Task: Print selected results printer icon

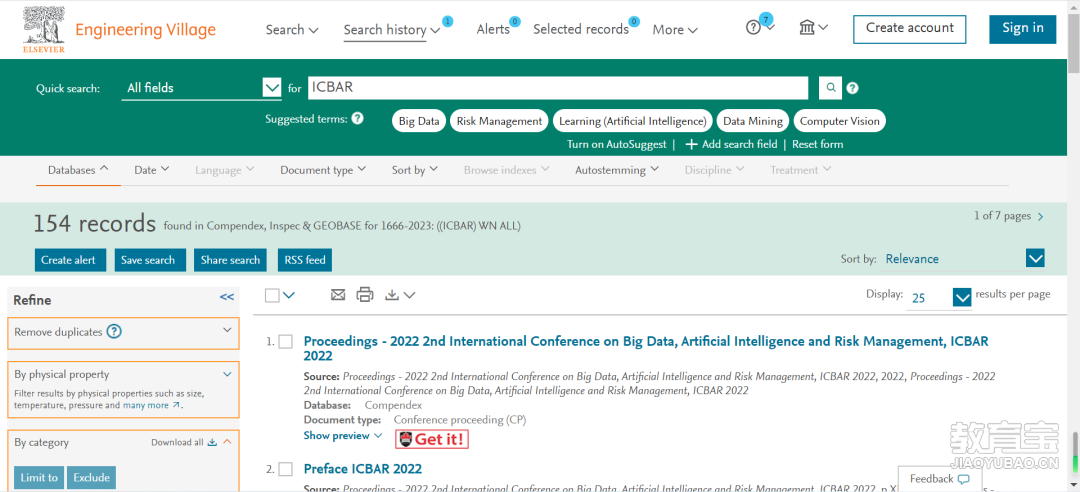Action: [x=364, y=295]
